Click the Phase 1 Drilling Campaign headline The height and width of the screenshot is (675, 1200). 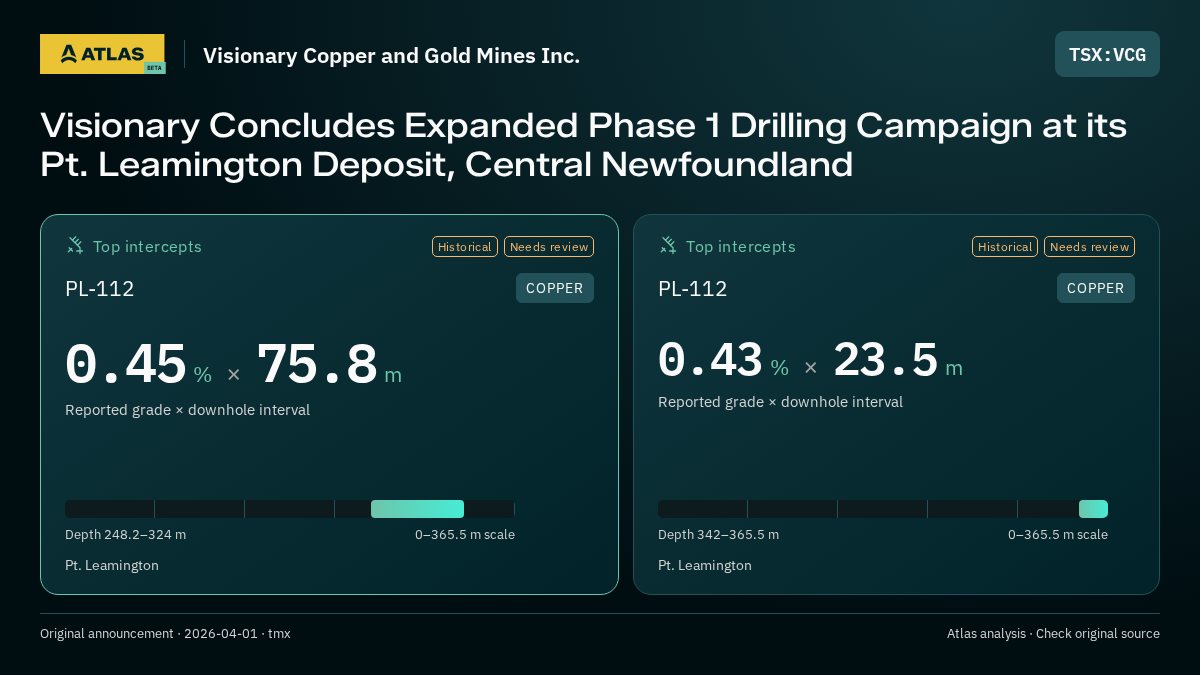tap(583, 144)
